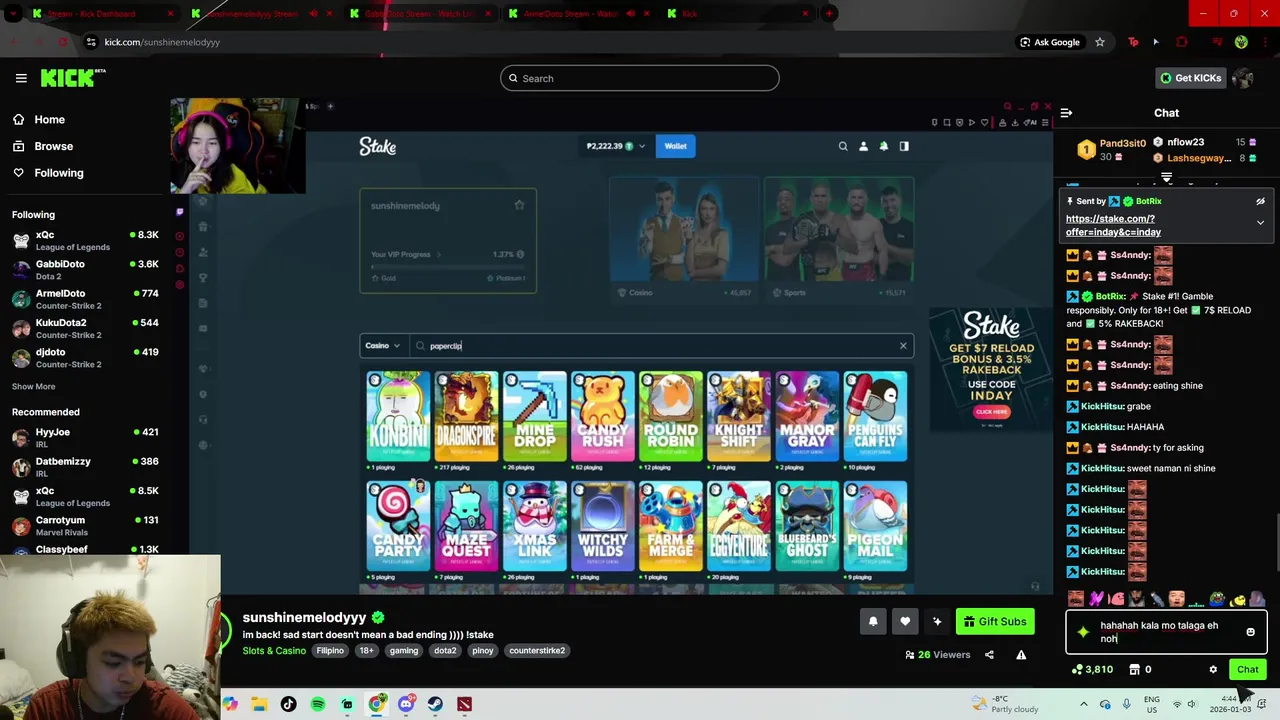
Task: Open the emoji picker in chat input
Action: point(1250,632)
